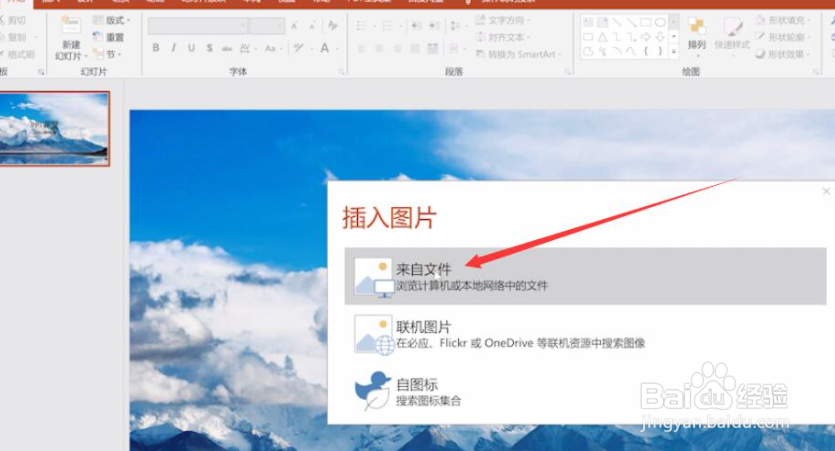Select the arrow line shape
The image size is (835, 451).
(x=631, y=22)
